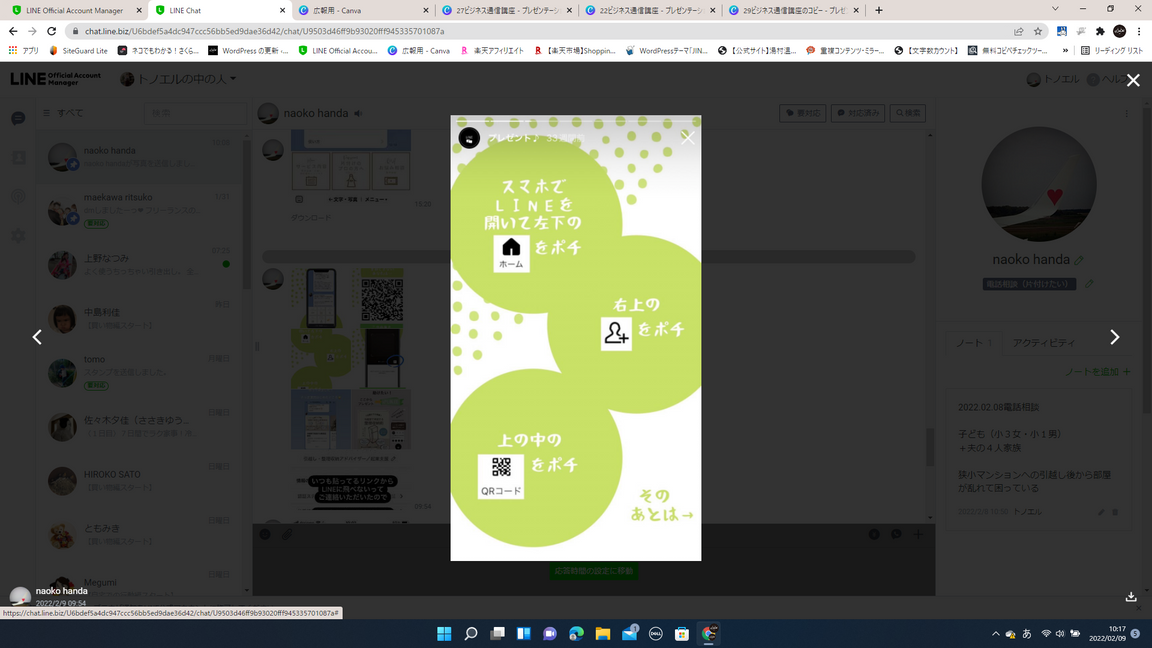Open File Explorer from the taskbar

(x=603, y=634)
